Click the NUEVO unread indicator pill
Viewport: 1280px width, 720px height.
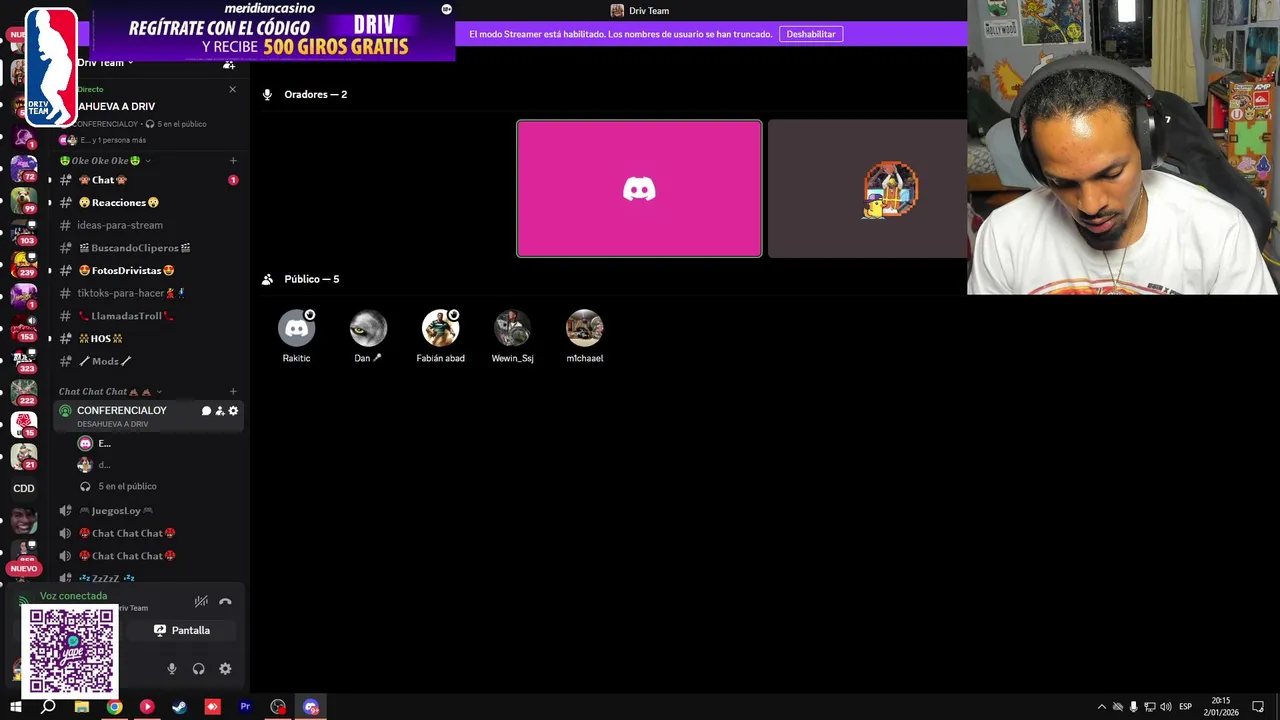click(23, 568)
